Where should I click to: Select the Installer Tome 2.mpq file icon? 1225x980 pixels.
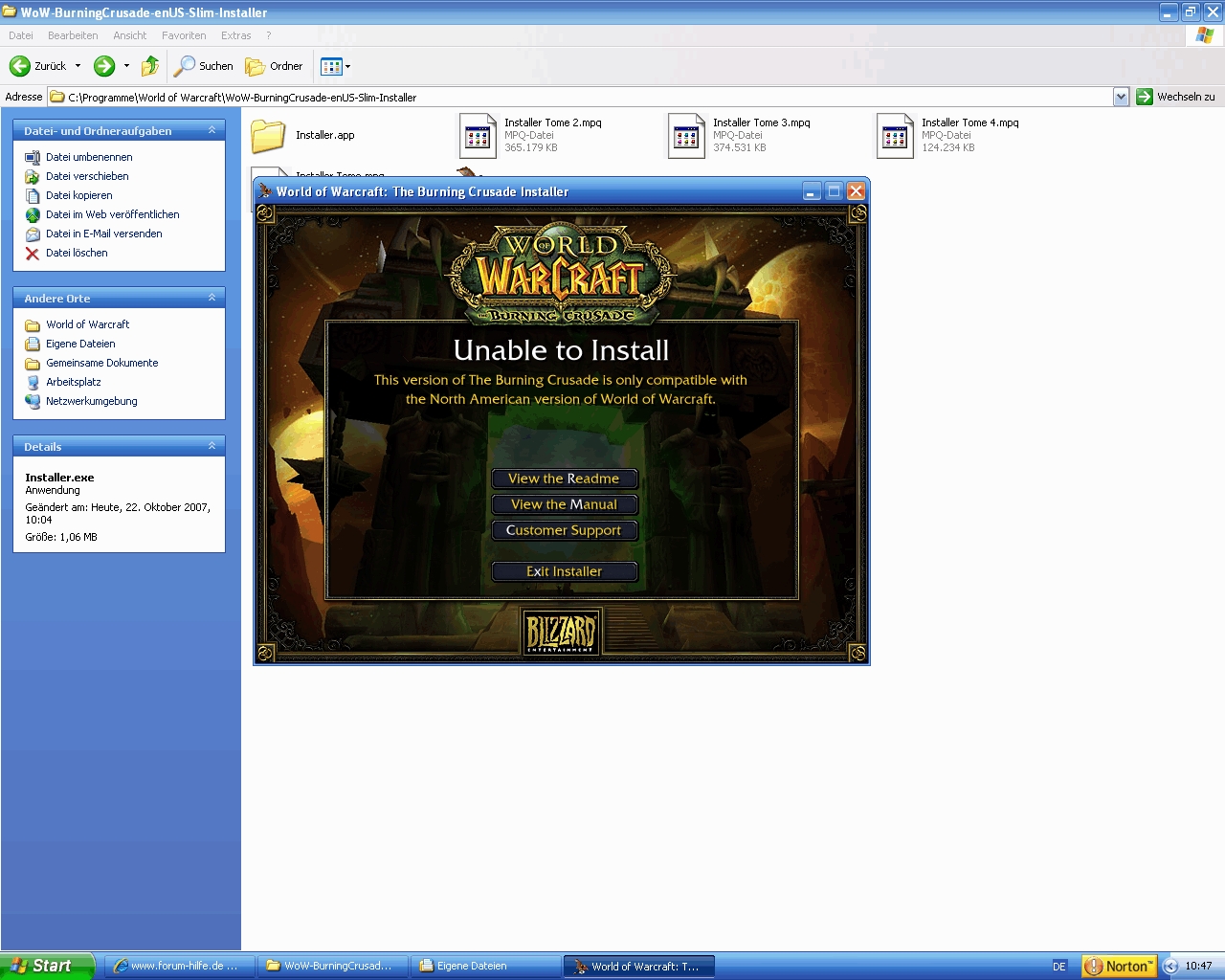(478, 136)
